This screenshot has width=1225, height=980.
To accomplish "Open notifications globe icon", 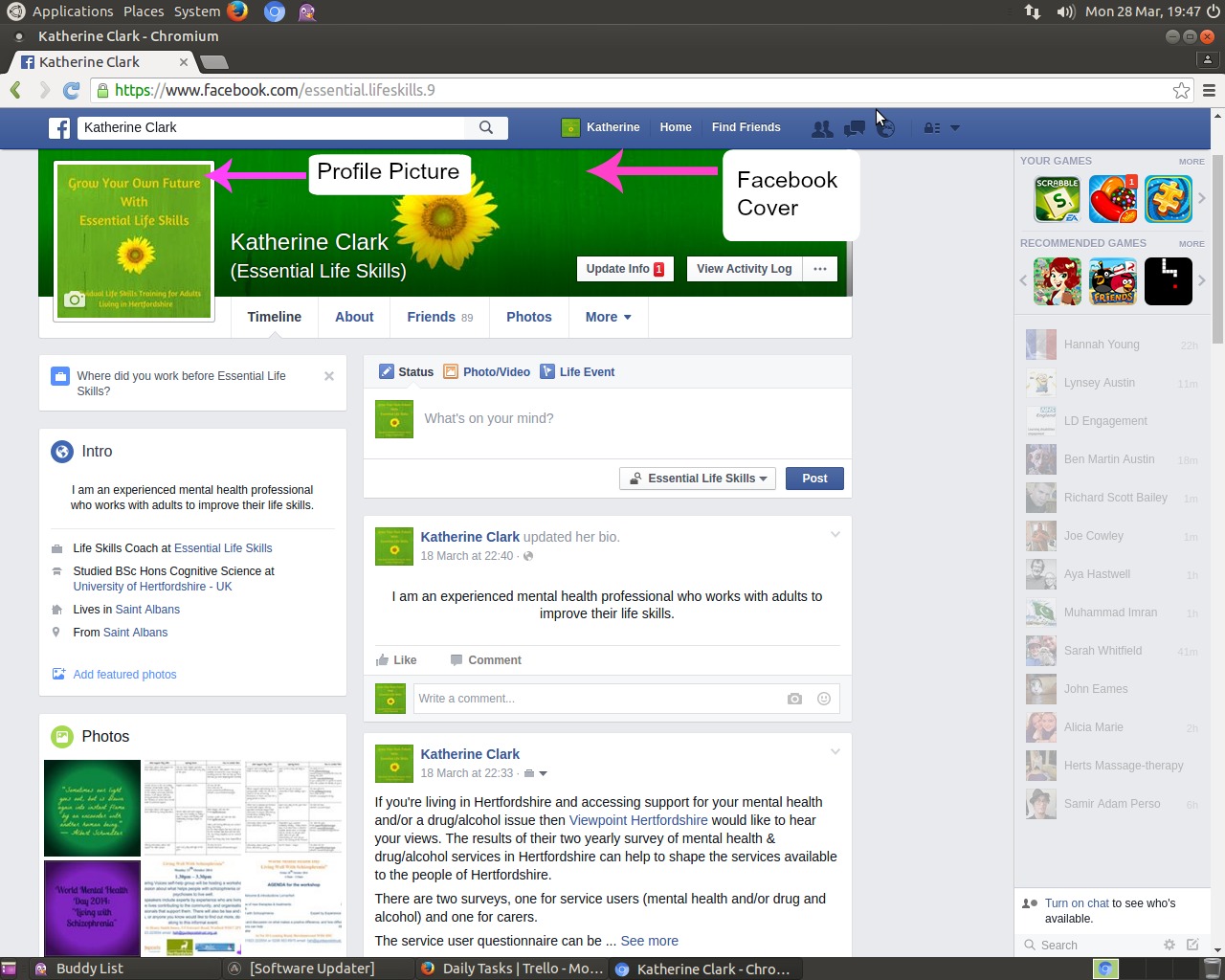I will (x=886, y=128).
